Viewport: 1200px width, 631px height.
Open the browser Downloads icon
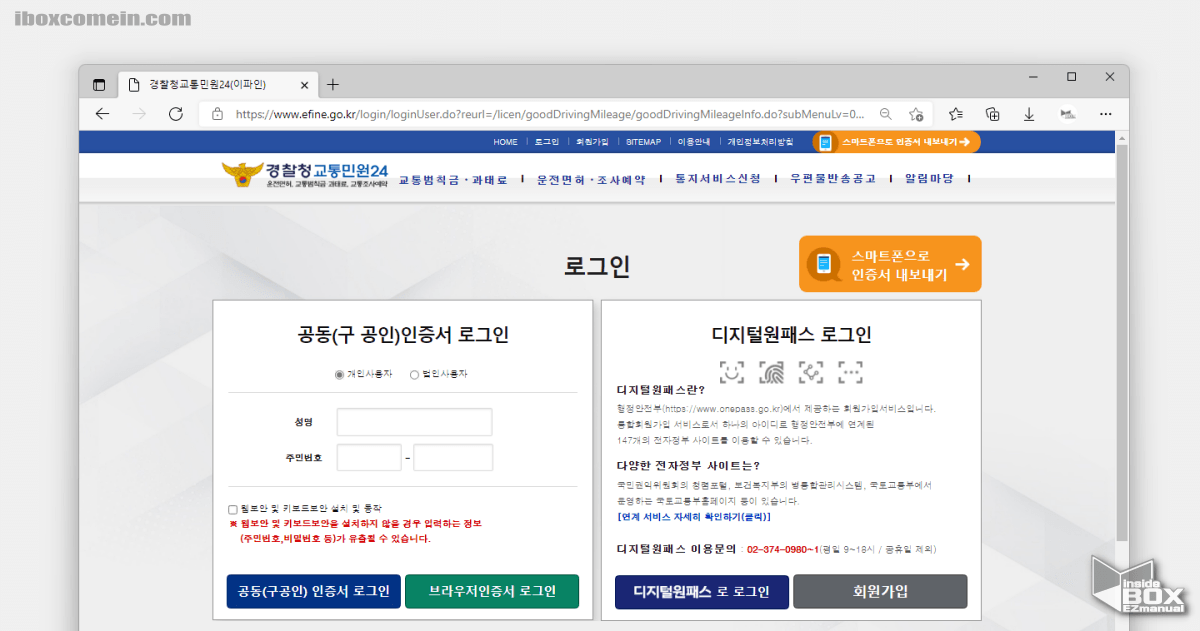(x=1029, y=114)
